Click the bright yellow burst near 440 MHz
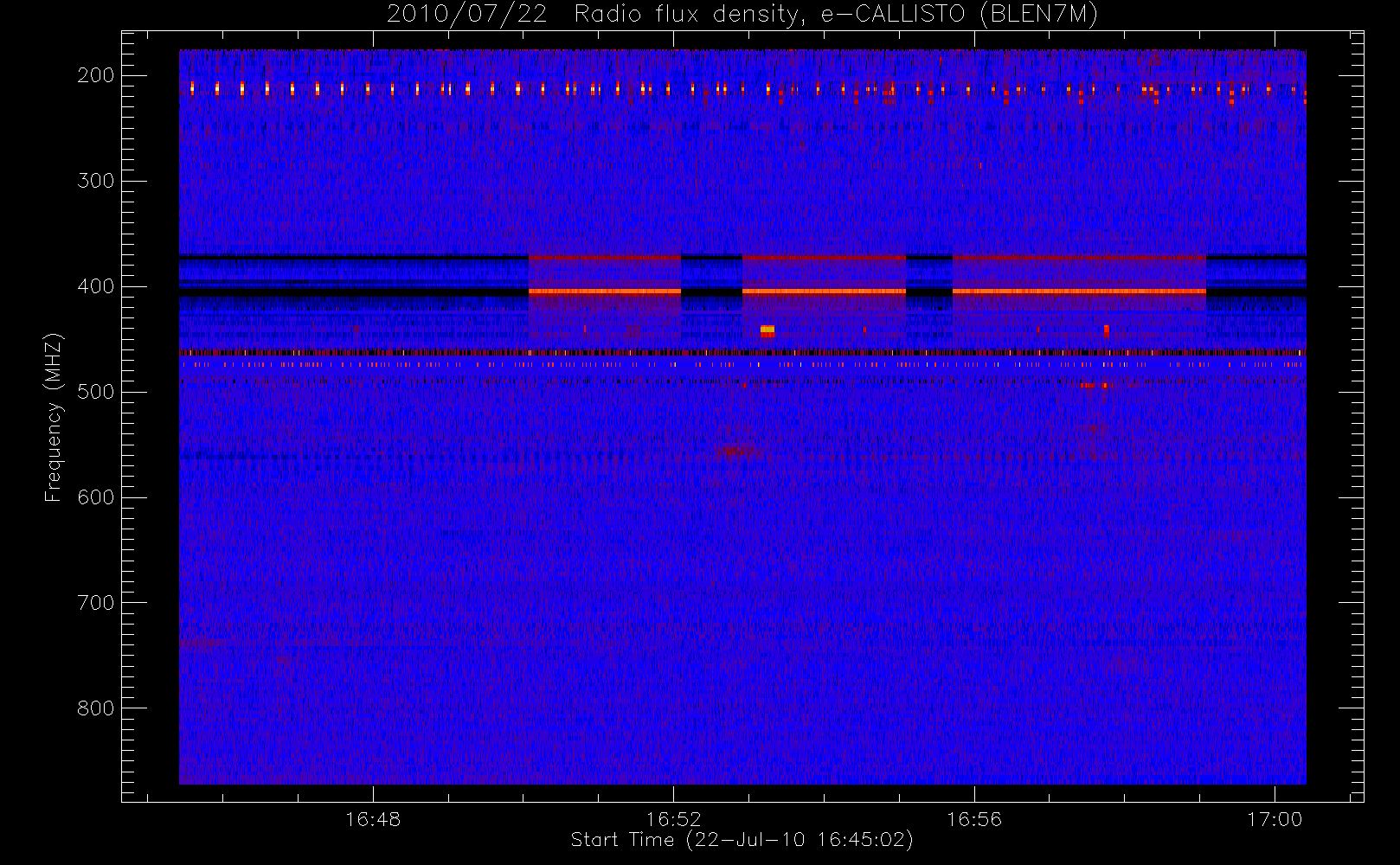The image size is (1400, 865). [x=767, y=330]
